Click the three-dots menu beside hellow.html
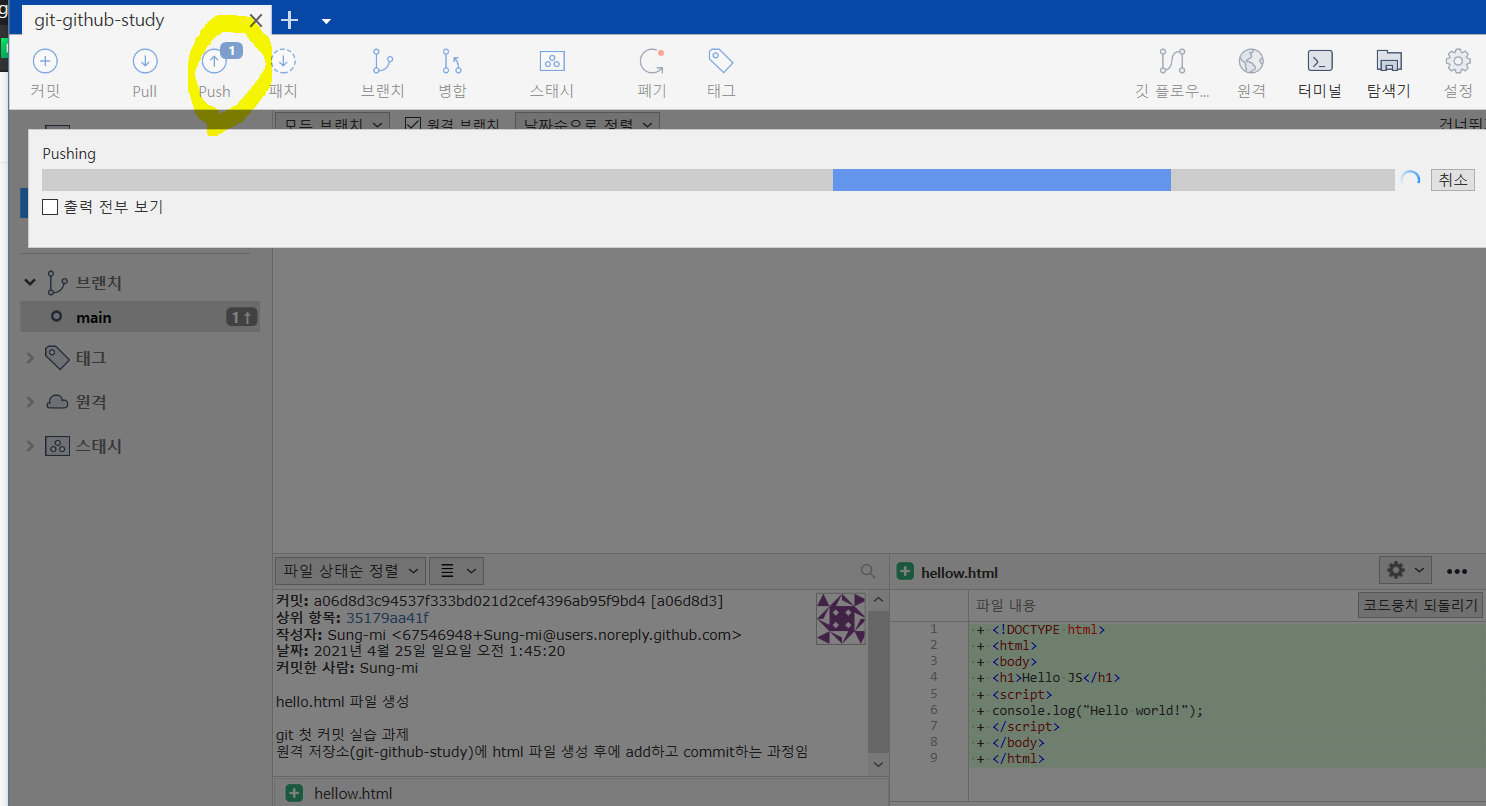This screenshot has width=1486, height=806. (x=1457, y=572)
